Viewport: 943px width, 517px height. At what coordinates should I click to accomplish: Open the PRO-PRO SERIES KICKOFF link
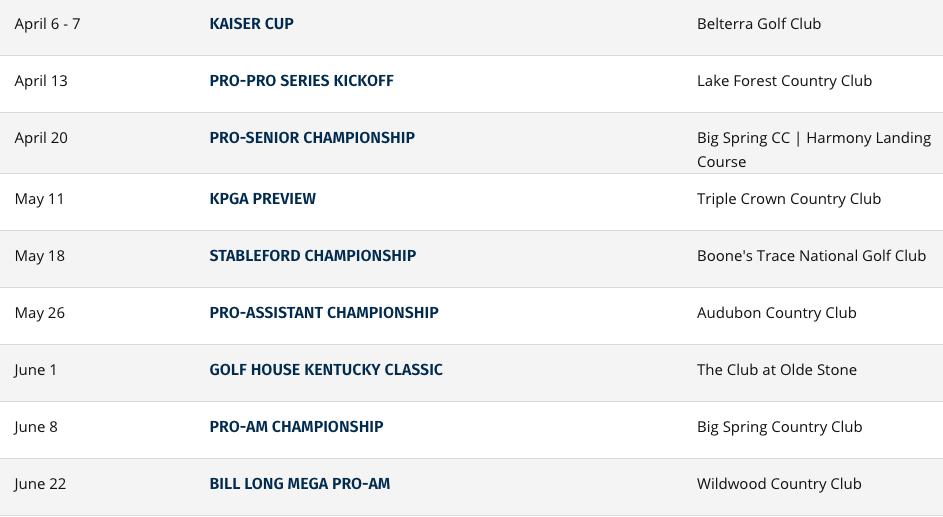click(x=301, y=81)
